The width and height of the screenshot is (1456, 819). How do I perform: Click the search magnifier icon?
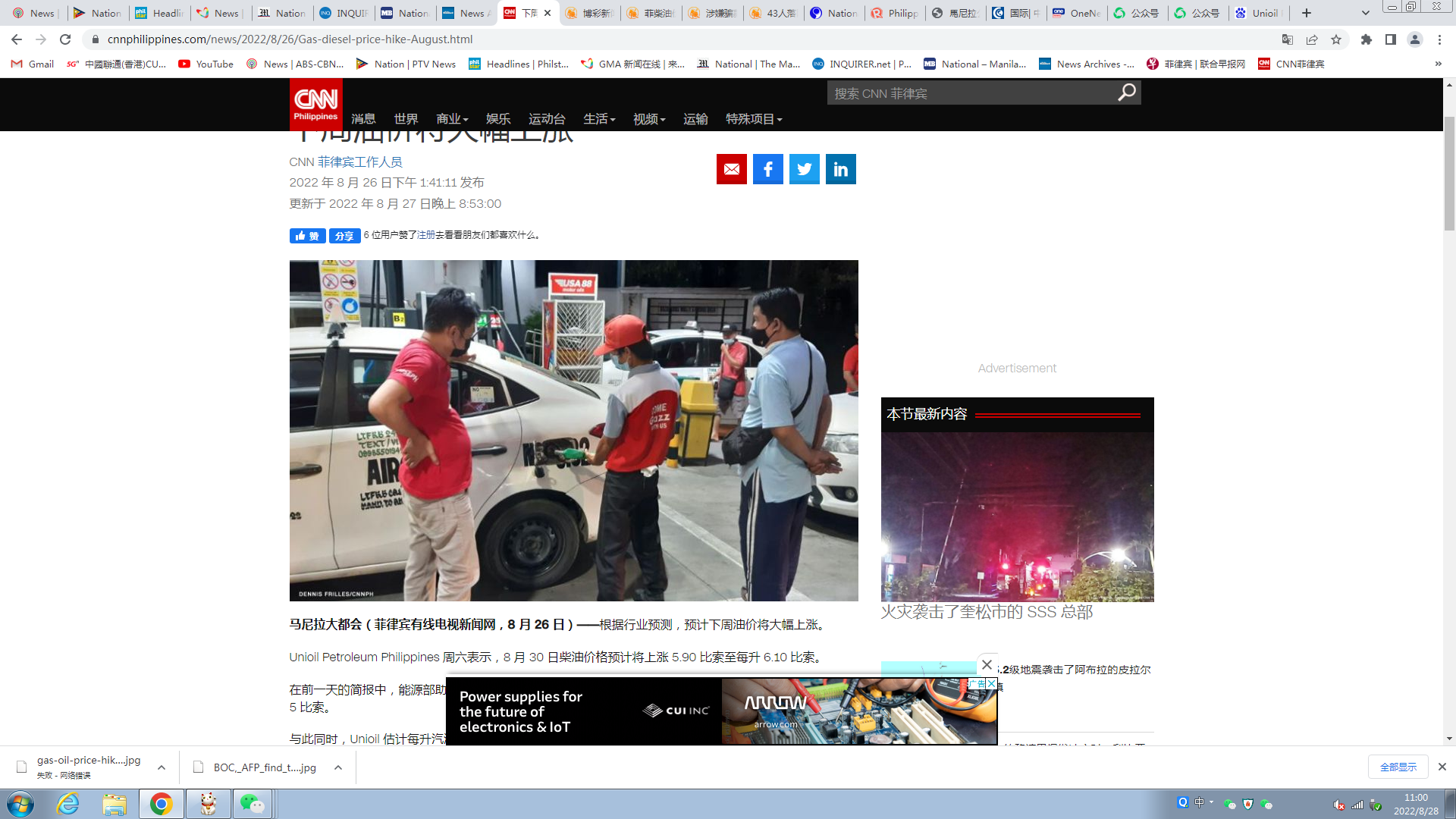[1127, 93]
